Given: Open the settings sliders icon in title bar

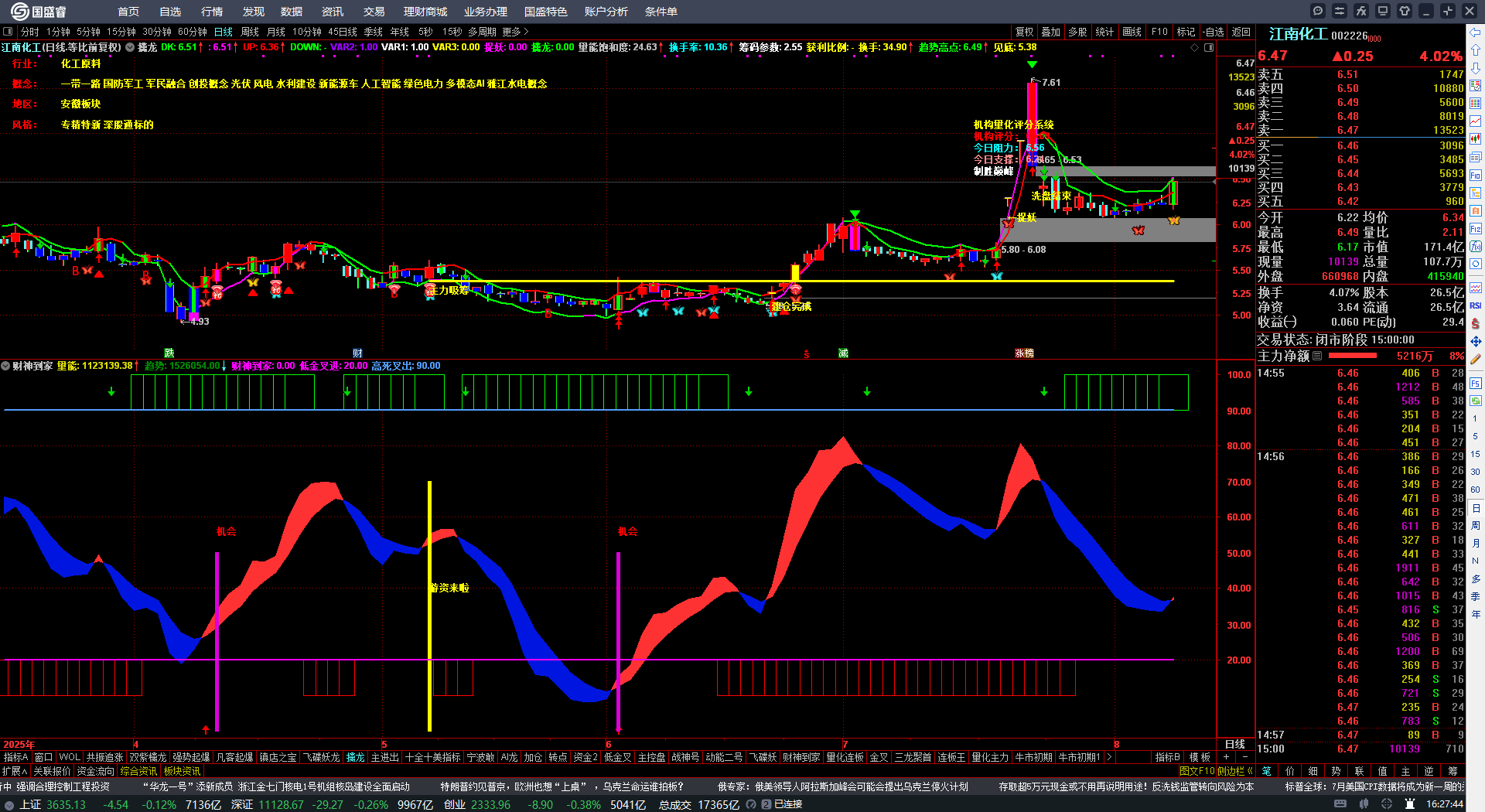Looking at the screenshot, I should pyautogui.click(x=1340, y=11).
